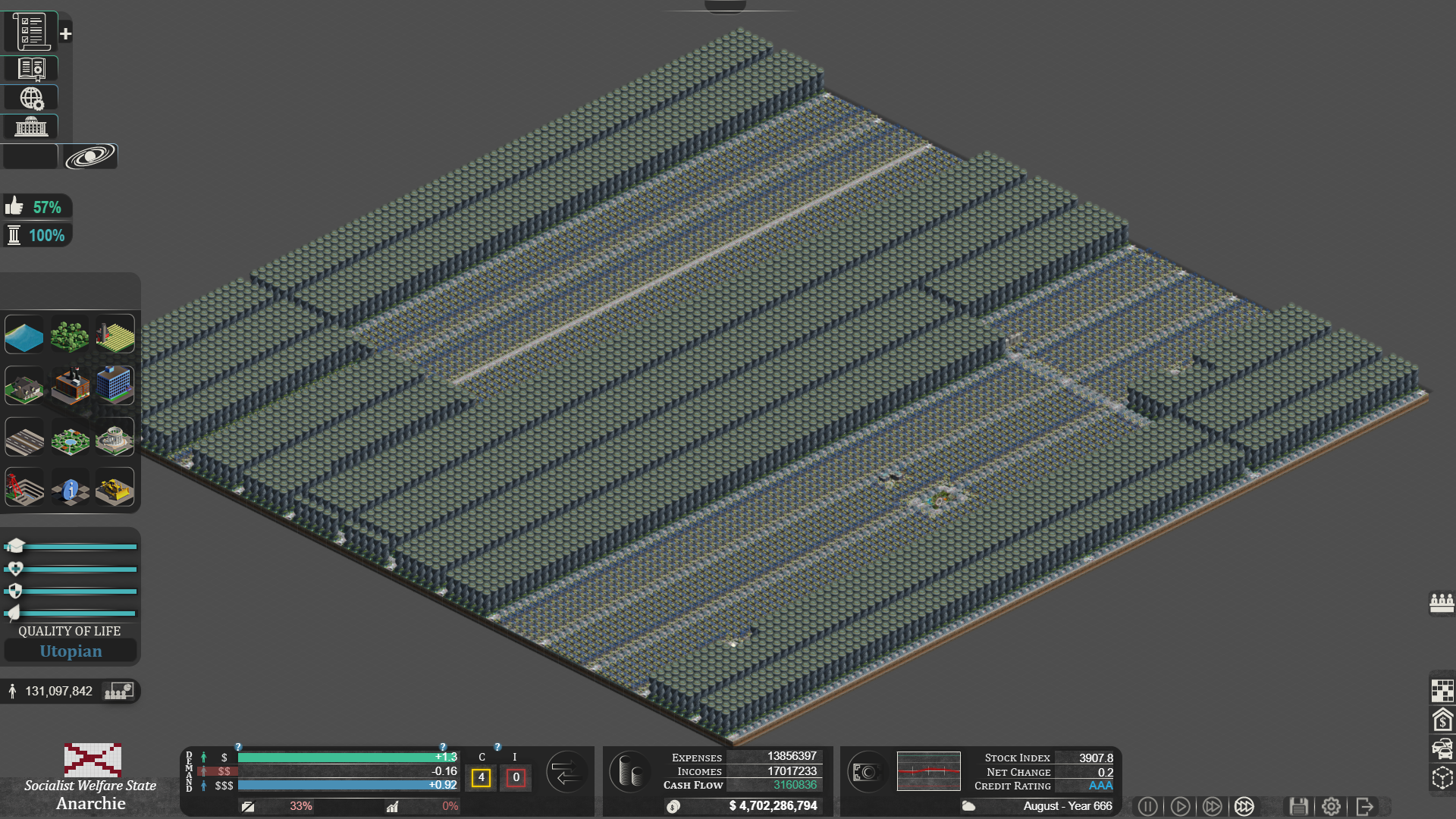Screen dimensions: 1456x819
Task: Pause the game simulation
Action: [1147, 806]
